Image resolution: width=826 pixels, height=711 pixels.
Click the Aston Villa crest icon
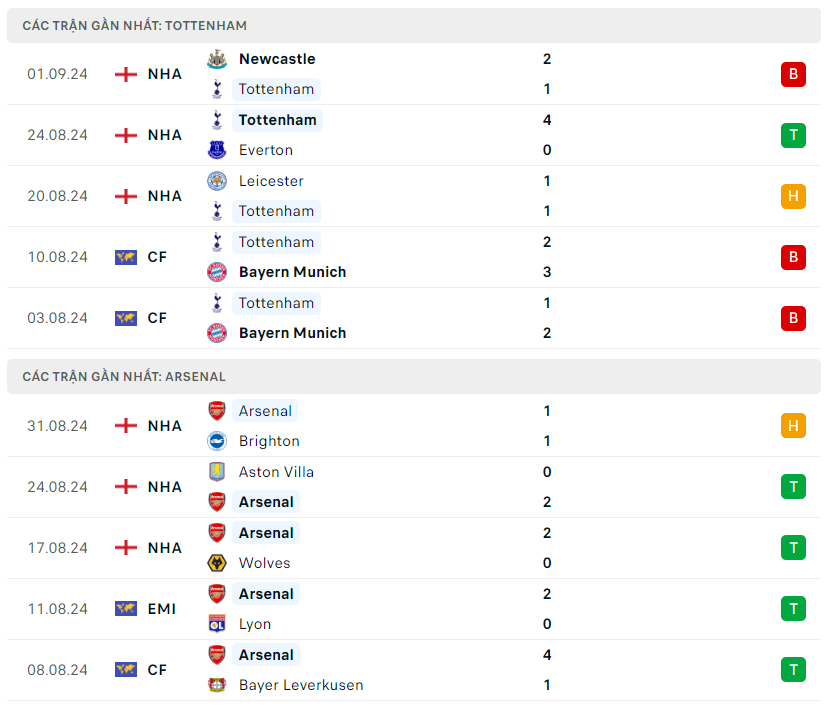(x=217, y=472)
